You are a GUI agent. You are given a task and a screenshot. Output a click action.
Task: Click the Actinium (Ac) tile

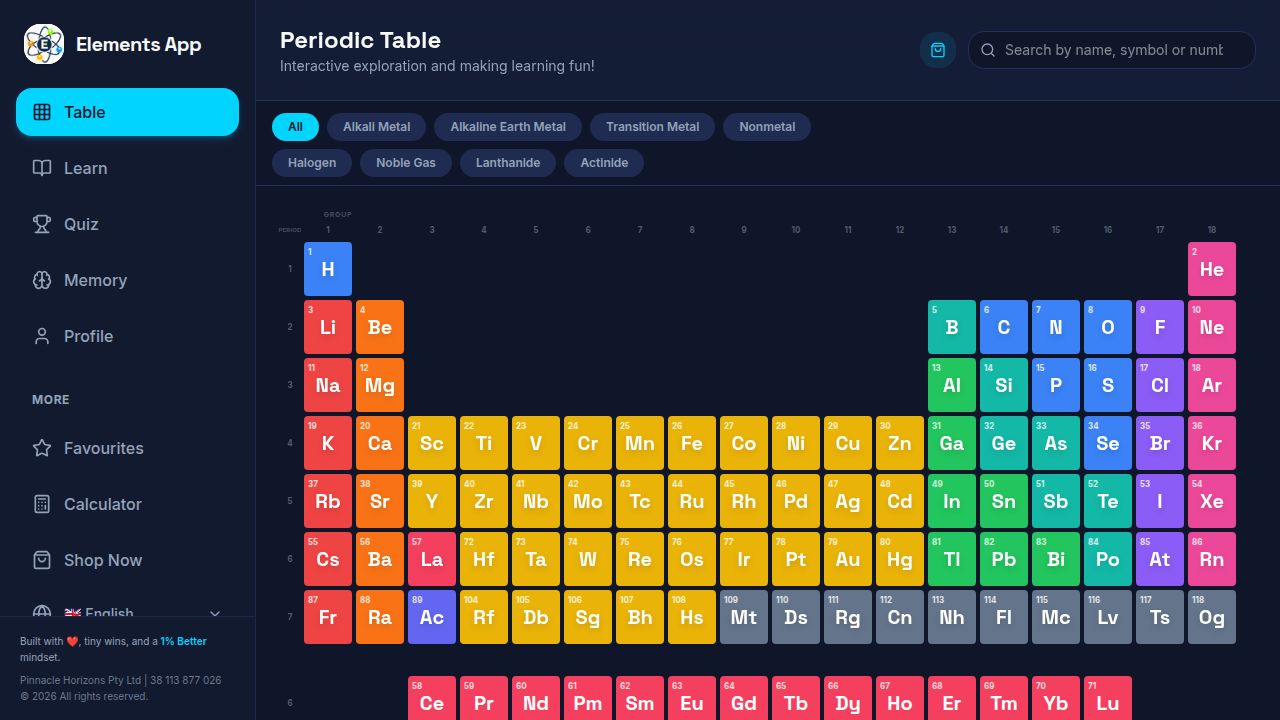(x=432, y=617)
